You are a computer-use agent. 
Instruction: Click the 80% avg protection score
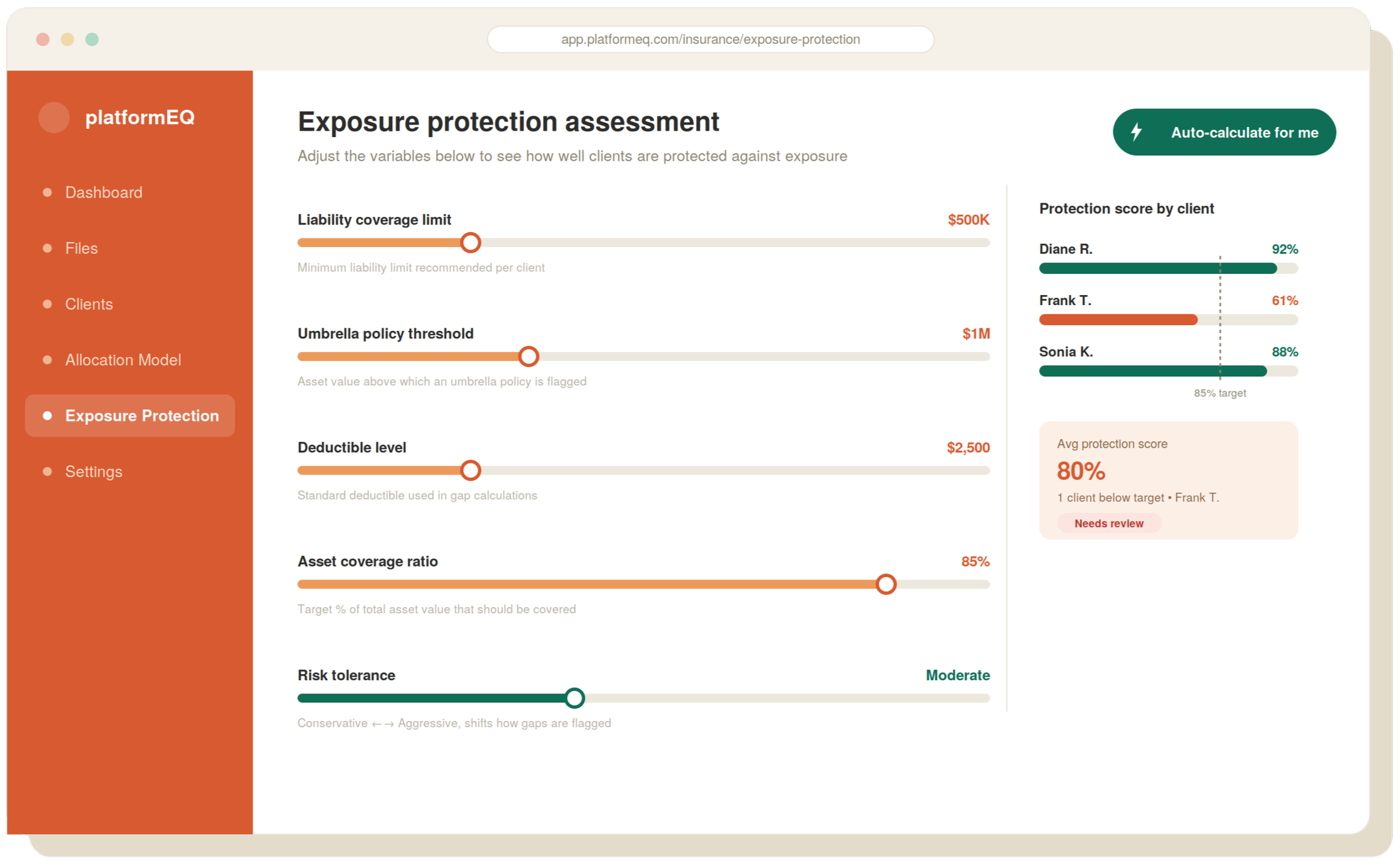[1081, 471]
